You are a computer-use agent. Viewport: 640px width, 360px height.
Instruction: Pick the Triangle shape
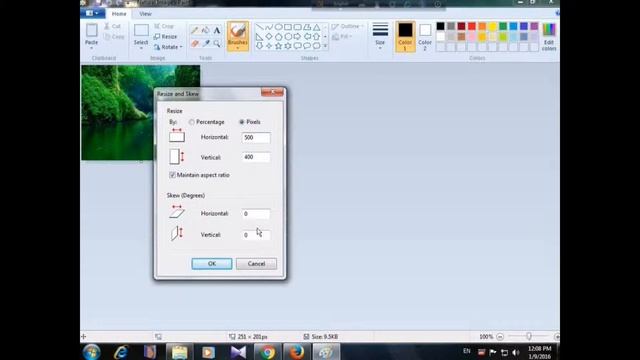317,27
